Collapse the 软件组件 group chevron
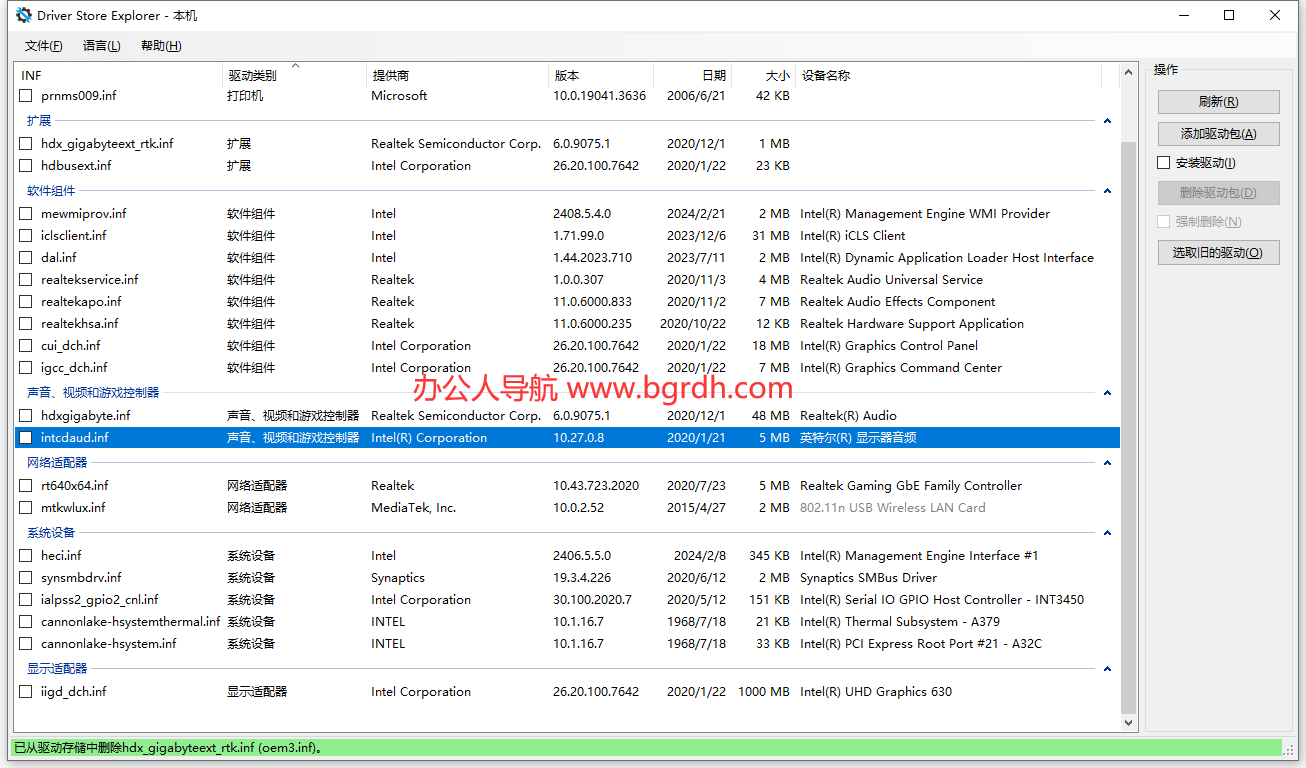 (x=1107, y=191)
